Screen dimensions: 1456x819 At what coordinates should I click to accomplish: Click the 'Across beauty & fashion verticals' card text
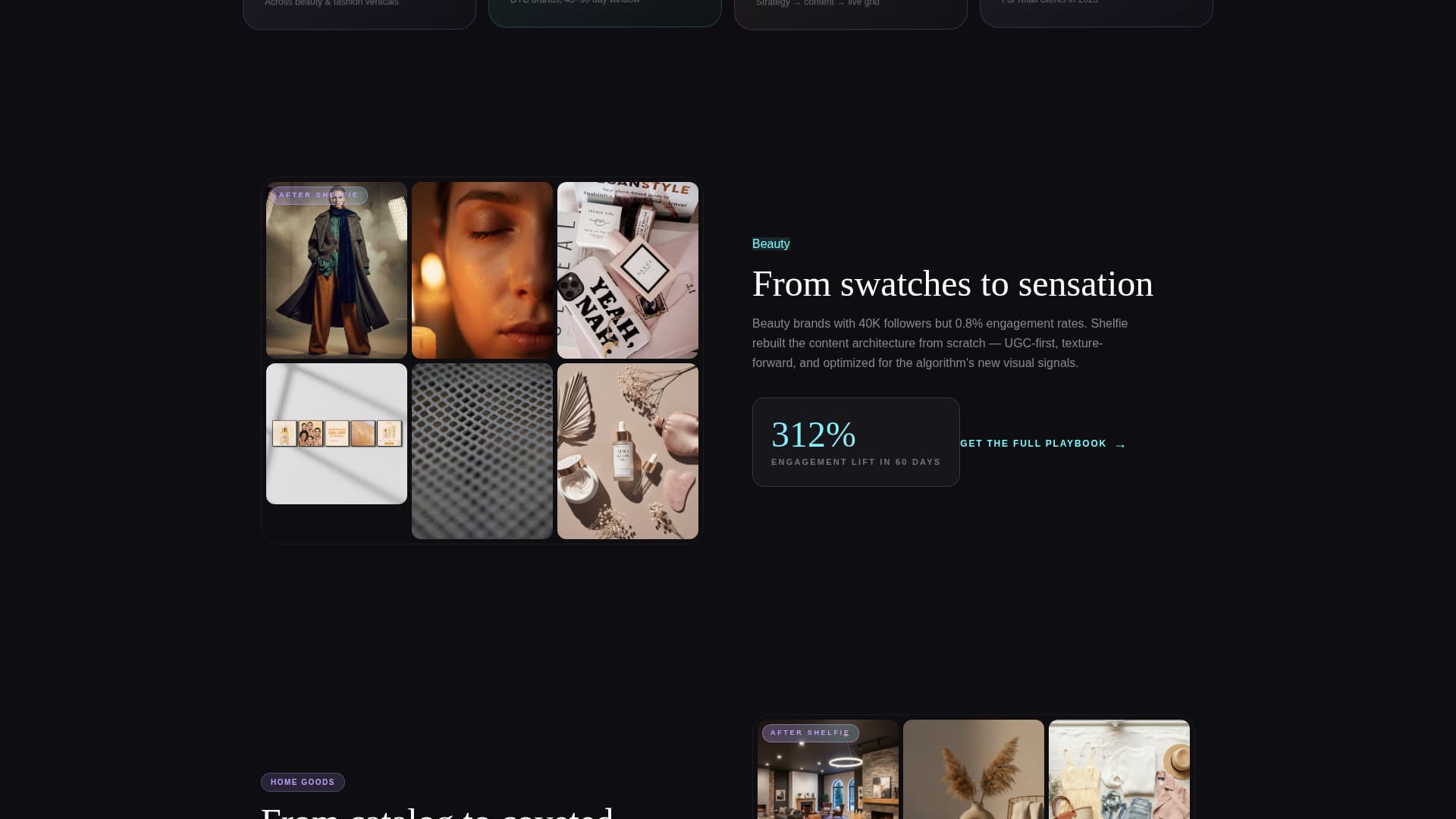click(331, 3)
